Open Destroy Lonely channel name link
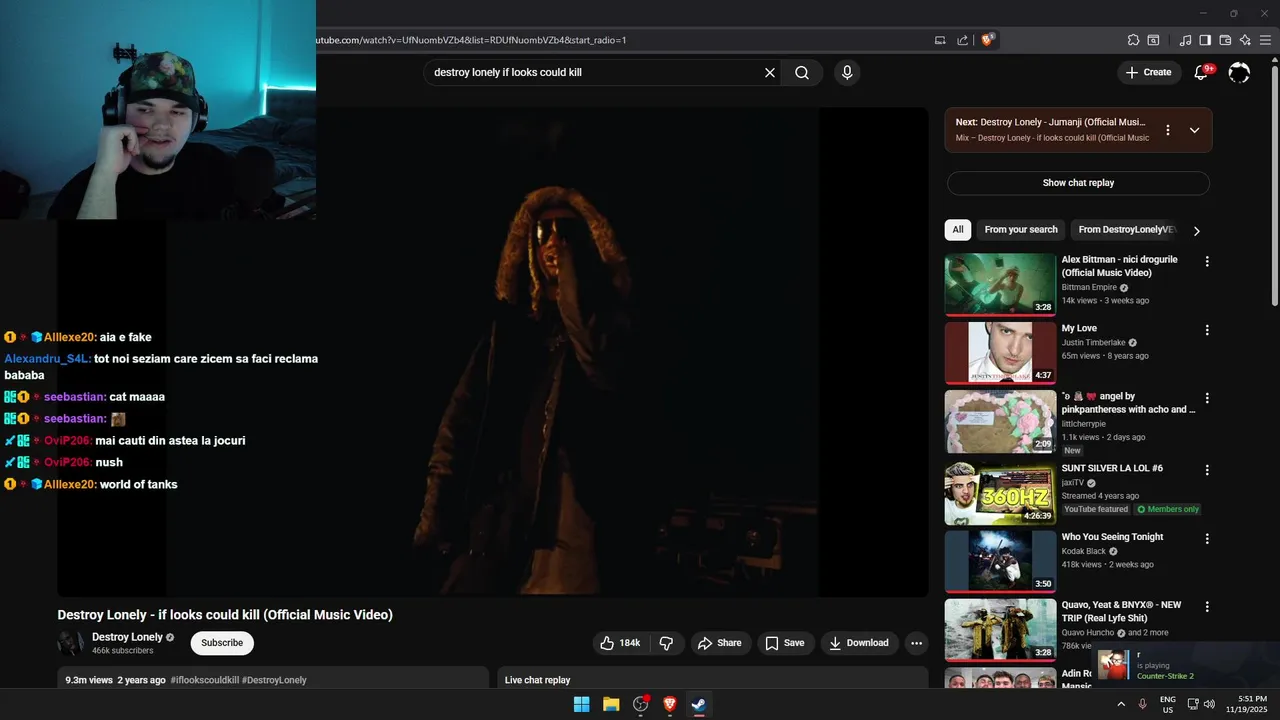Viewport: 1280px width, 720px height. point(127,637)
